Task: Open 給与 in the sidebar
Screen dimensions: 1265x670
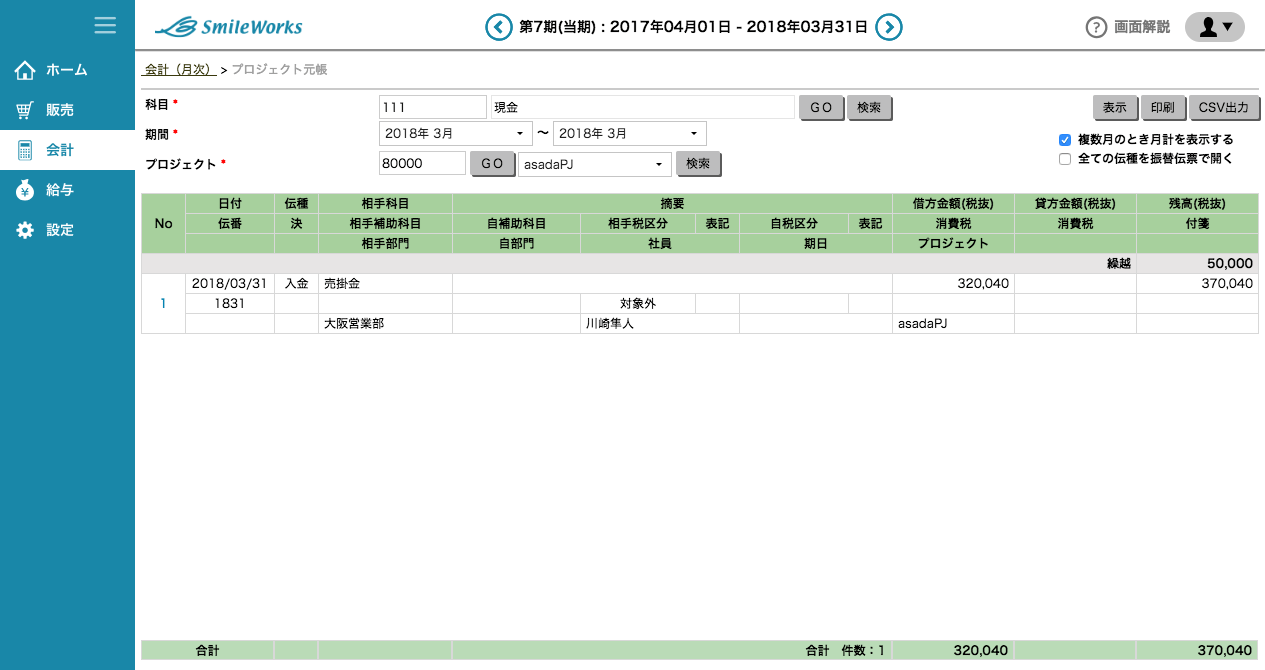Action: click(x=67, y=190)
